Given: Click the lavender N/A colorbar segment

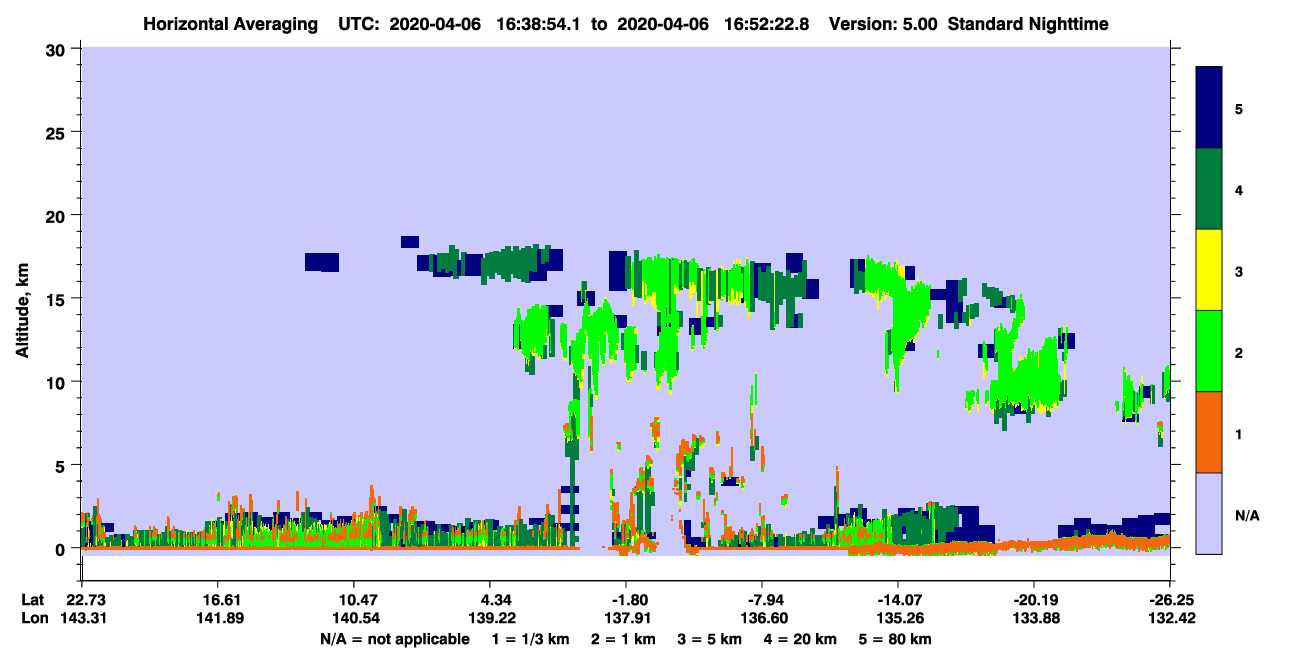Looking at the screenshot, I should click(1209, 513).
